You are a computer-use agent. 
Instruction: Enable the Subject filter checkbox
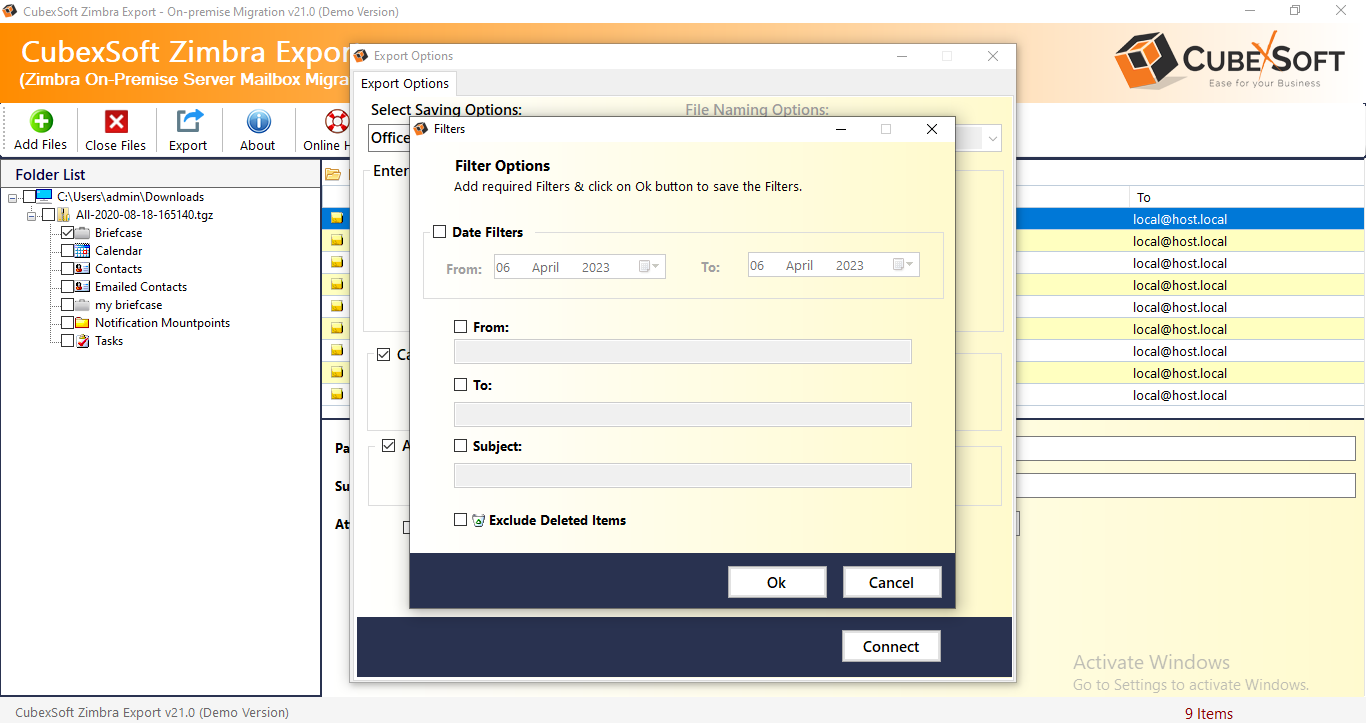pos(460,446)
